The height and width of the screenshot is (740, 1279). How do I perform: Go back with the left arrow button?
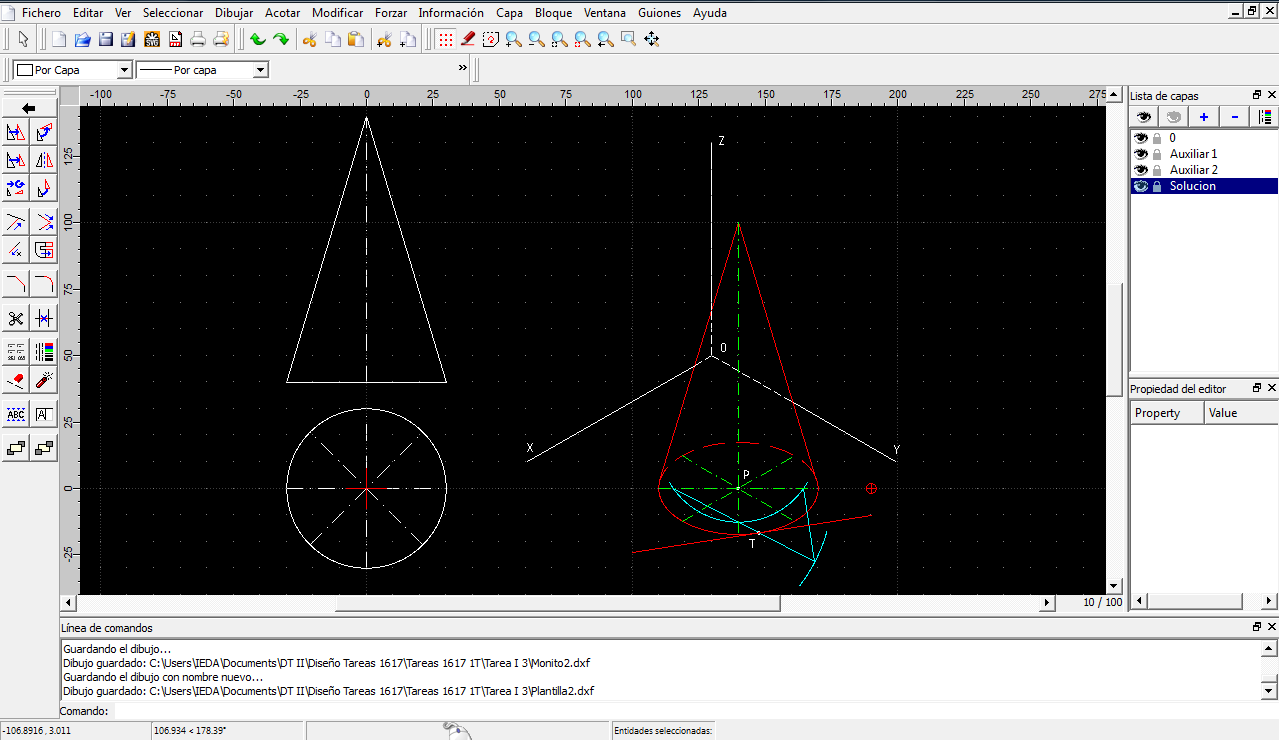[29, 107]
